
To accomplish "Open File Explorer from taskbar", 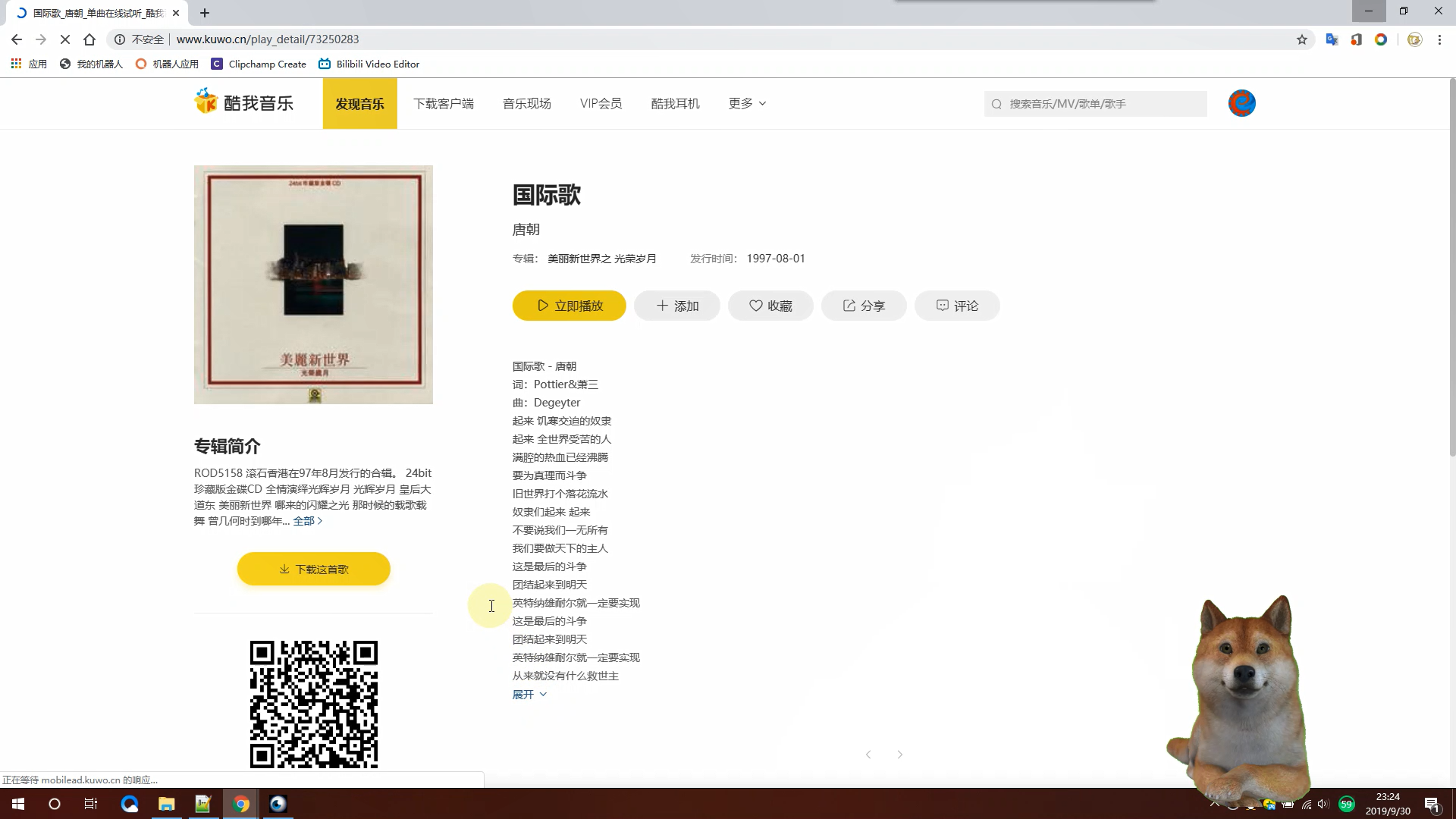I will [166, 804].
